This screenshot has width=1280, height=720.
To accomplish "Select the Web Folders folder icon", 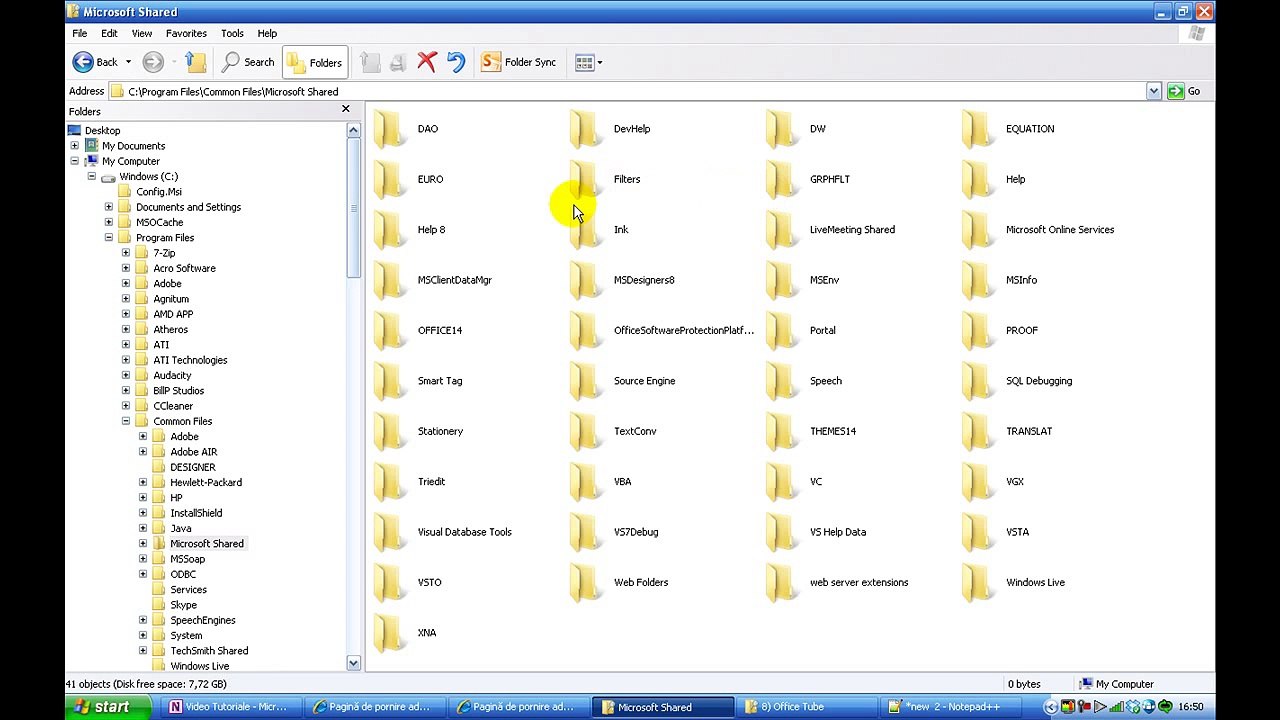I will point(586,582).
